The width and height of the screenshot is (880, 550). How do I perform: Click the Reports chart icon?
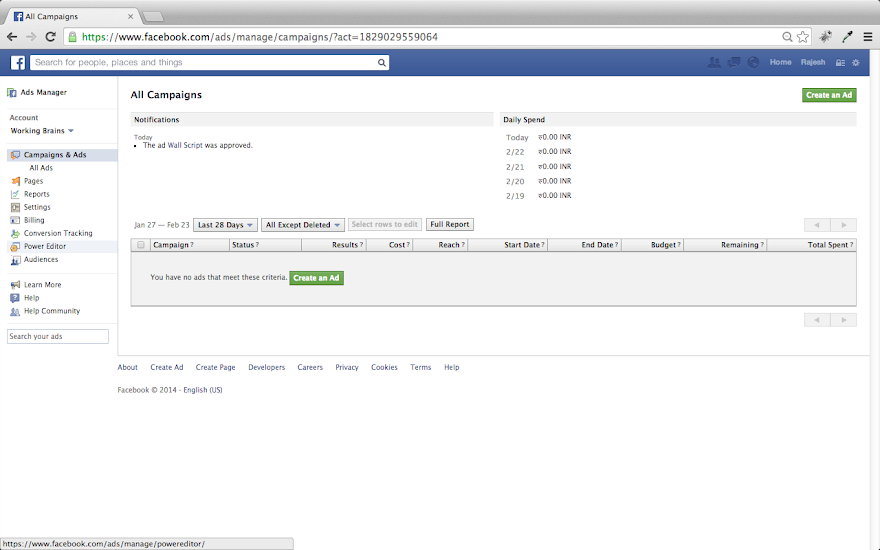point(15,194)
